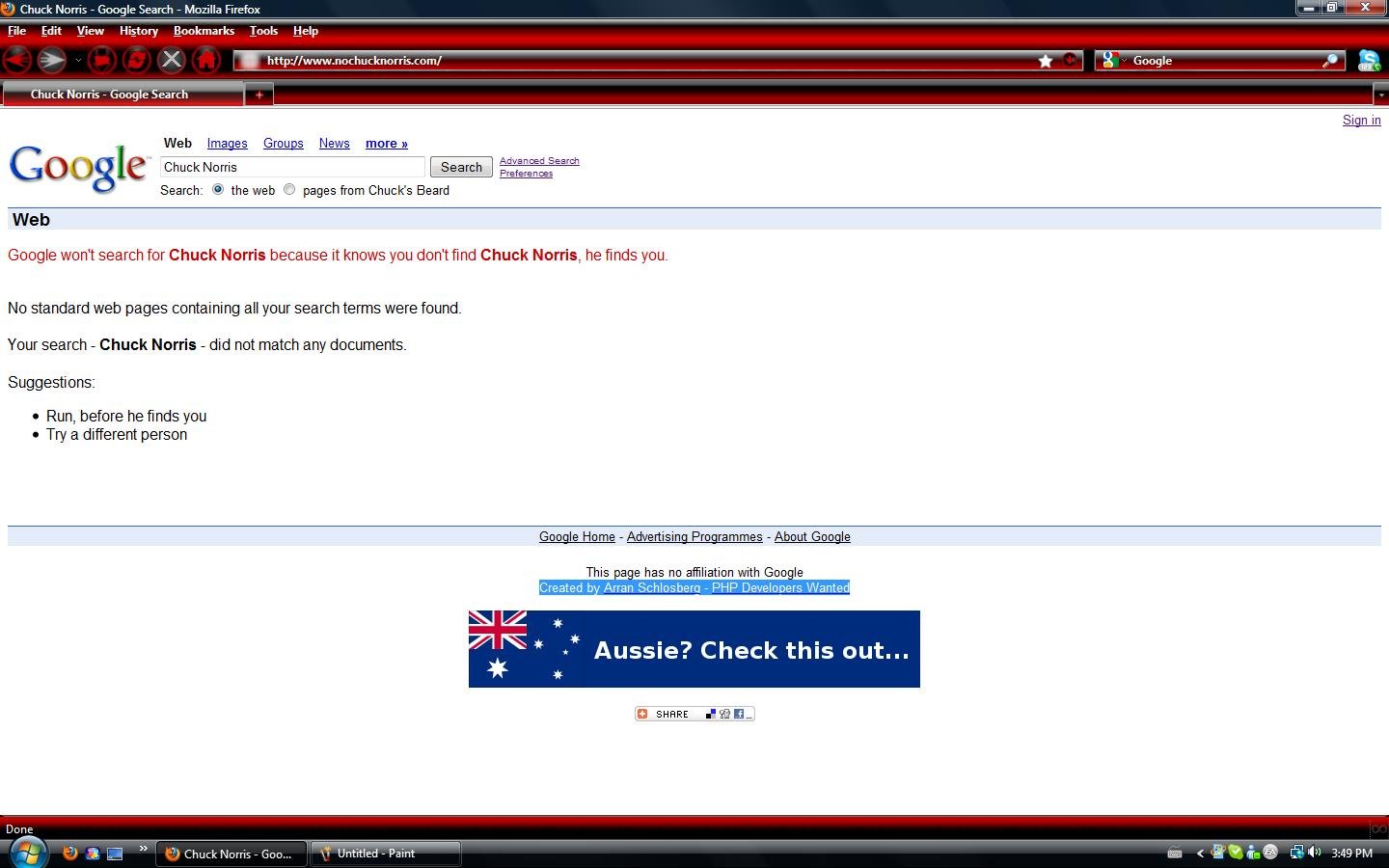Click the SHARE bookmark button

pos(694,714)
